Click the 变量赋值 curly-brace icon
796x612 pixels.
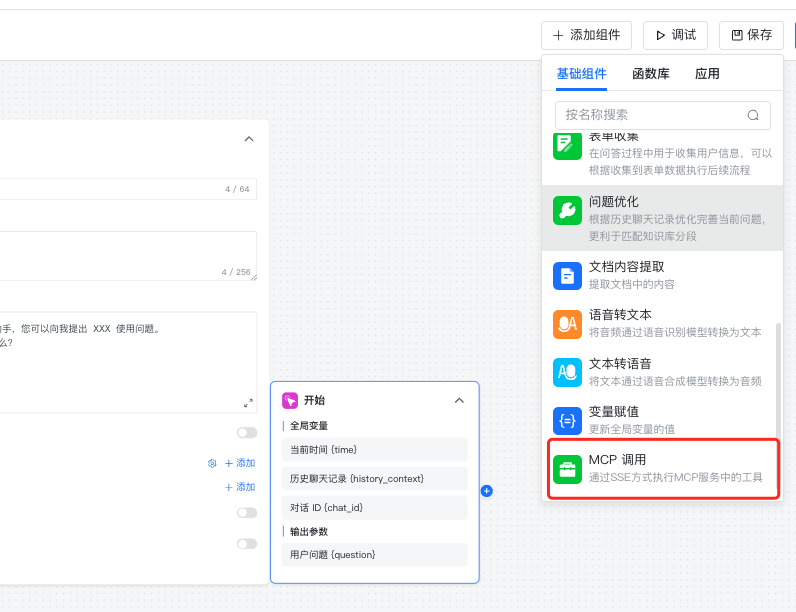[x=567, y=420]
